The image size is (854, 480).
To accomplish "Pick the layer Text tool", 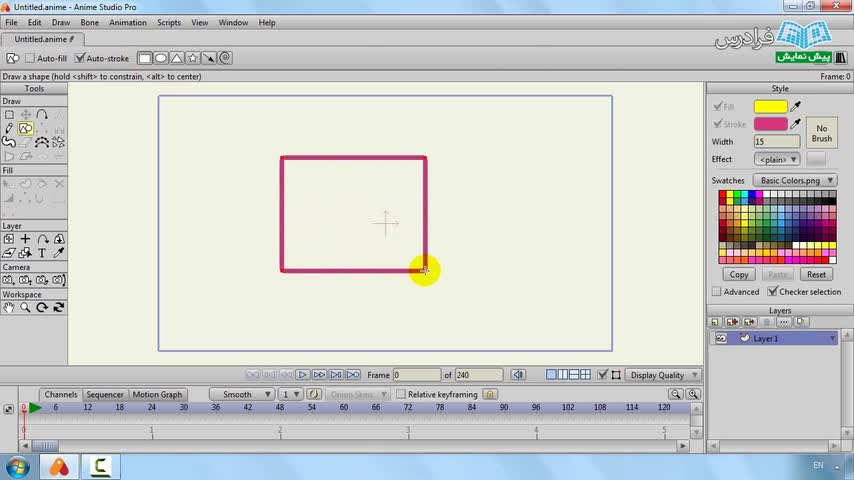I will (42, 253).
